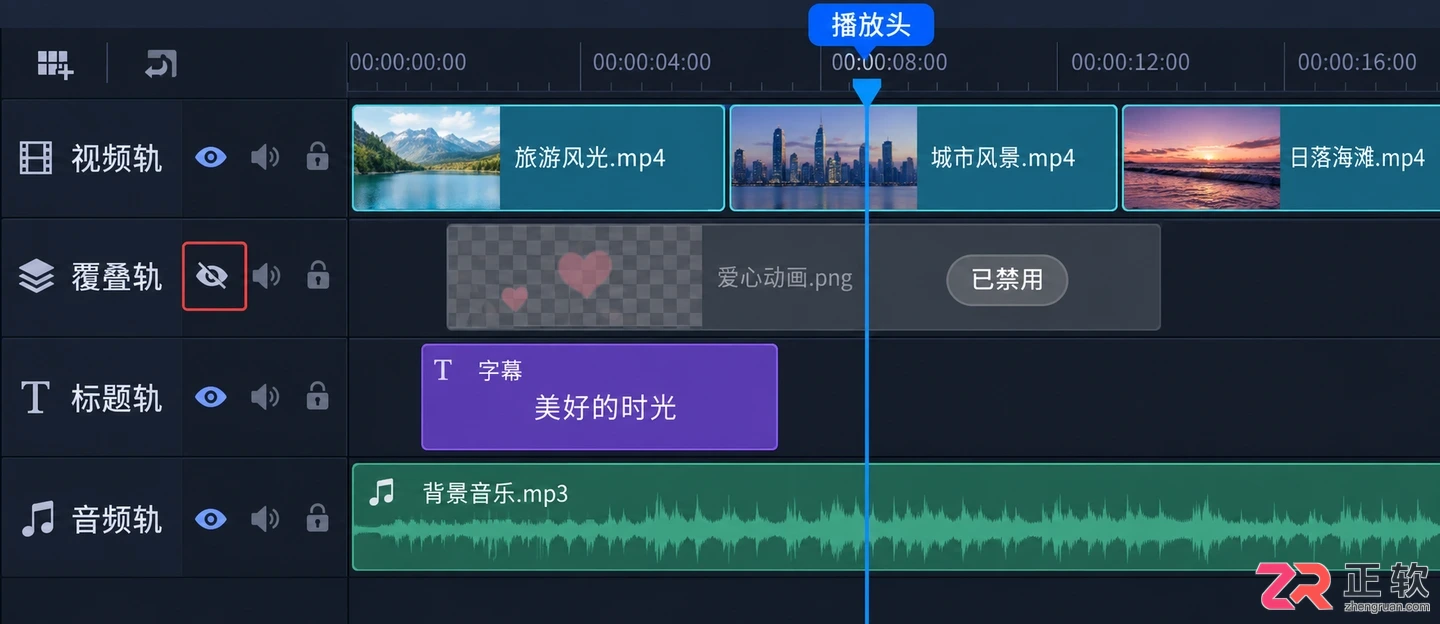
Task: Click the 标题轨 track label
Action: (116, 398)
